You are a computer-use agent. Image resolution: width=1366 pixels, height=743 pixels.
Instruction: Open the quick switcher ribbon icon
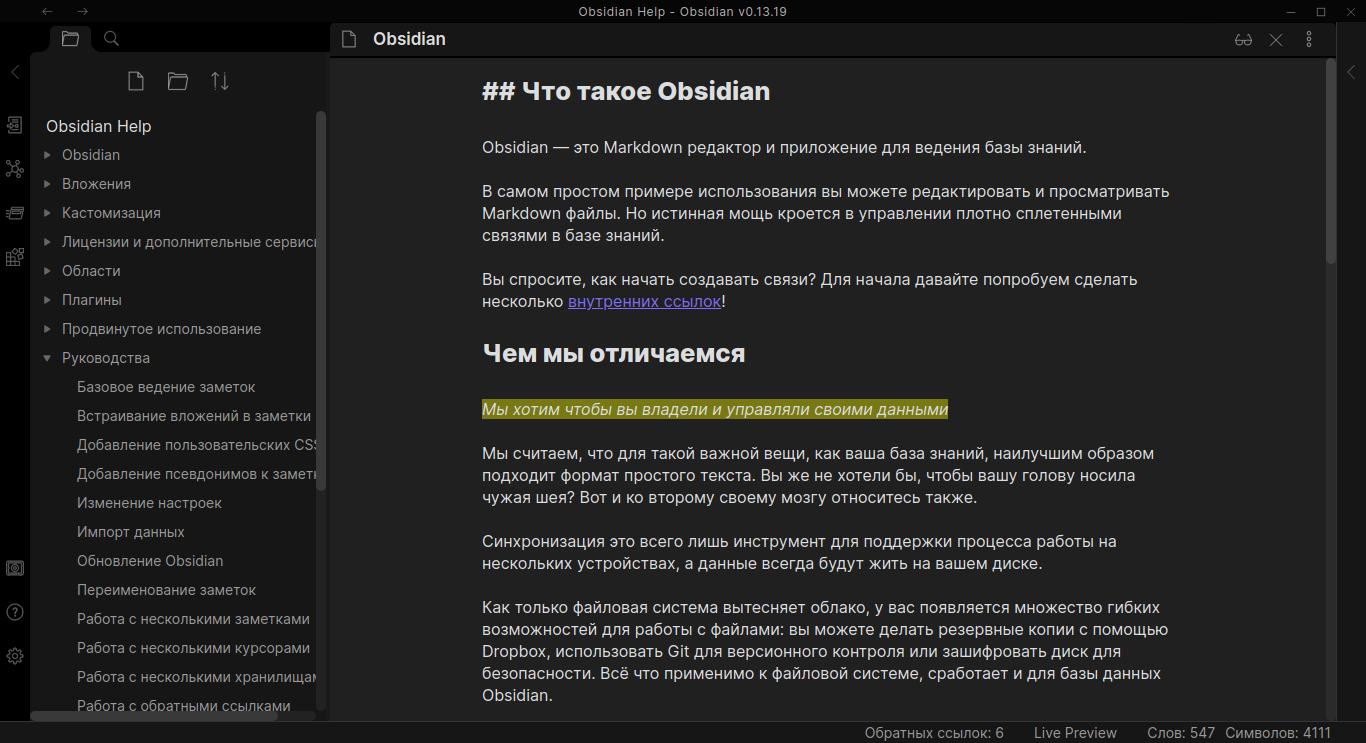pyautogui.click(x=15, y=125)
